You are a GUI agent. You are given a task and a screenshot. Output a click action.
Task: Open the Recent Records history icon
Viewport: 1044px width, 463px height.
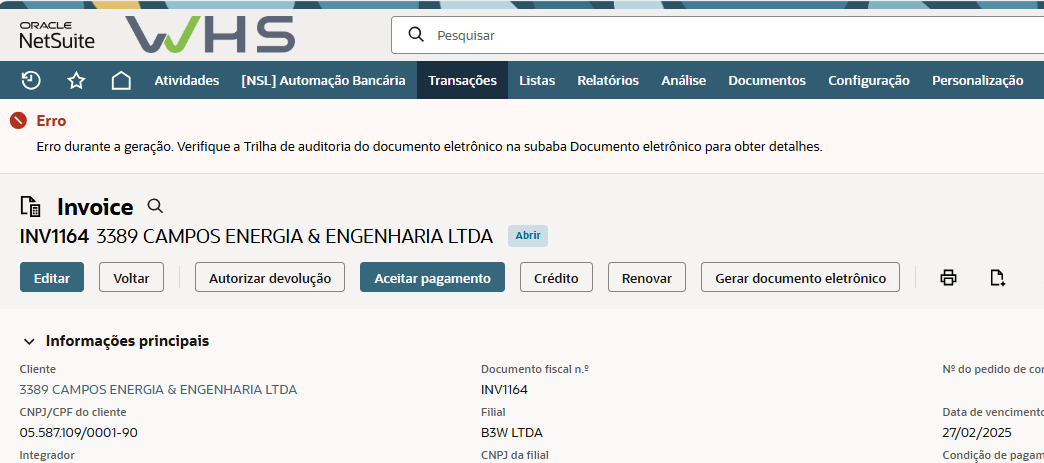click(x=31, y=81)
